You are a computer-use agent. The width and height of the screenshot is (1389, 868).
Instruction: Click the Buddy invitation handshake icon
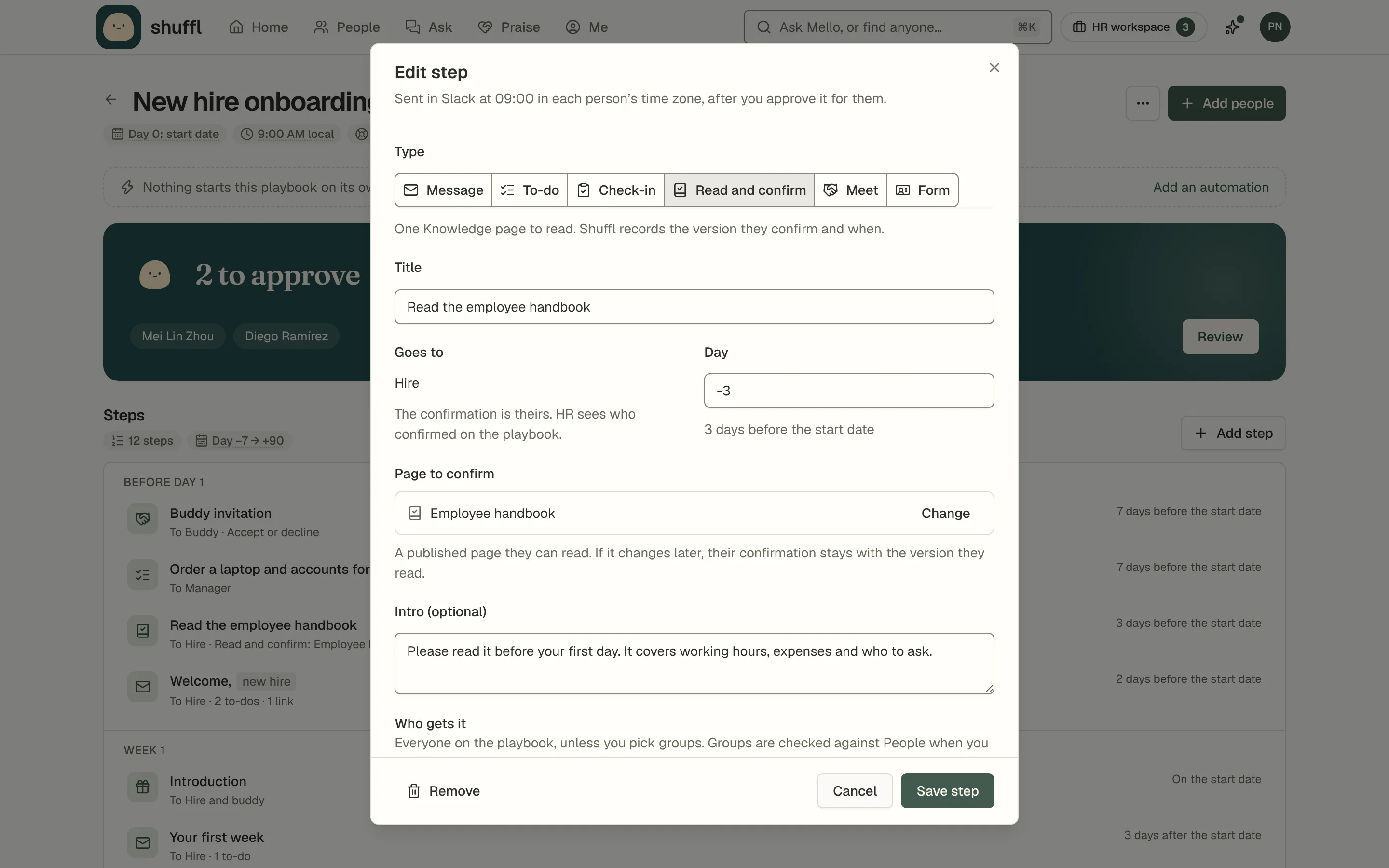142,519
